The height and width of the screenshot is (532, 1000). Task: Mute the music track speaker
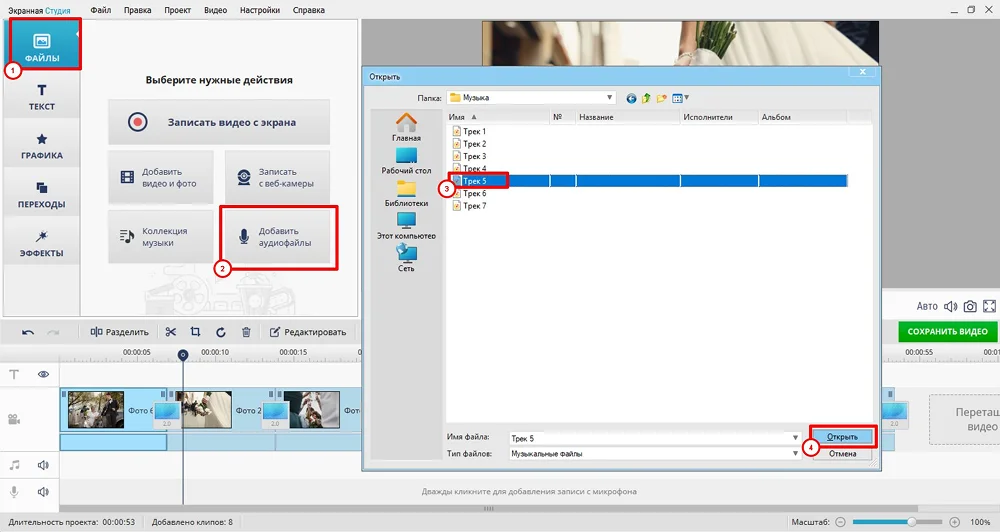44,465
